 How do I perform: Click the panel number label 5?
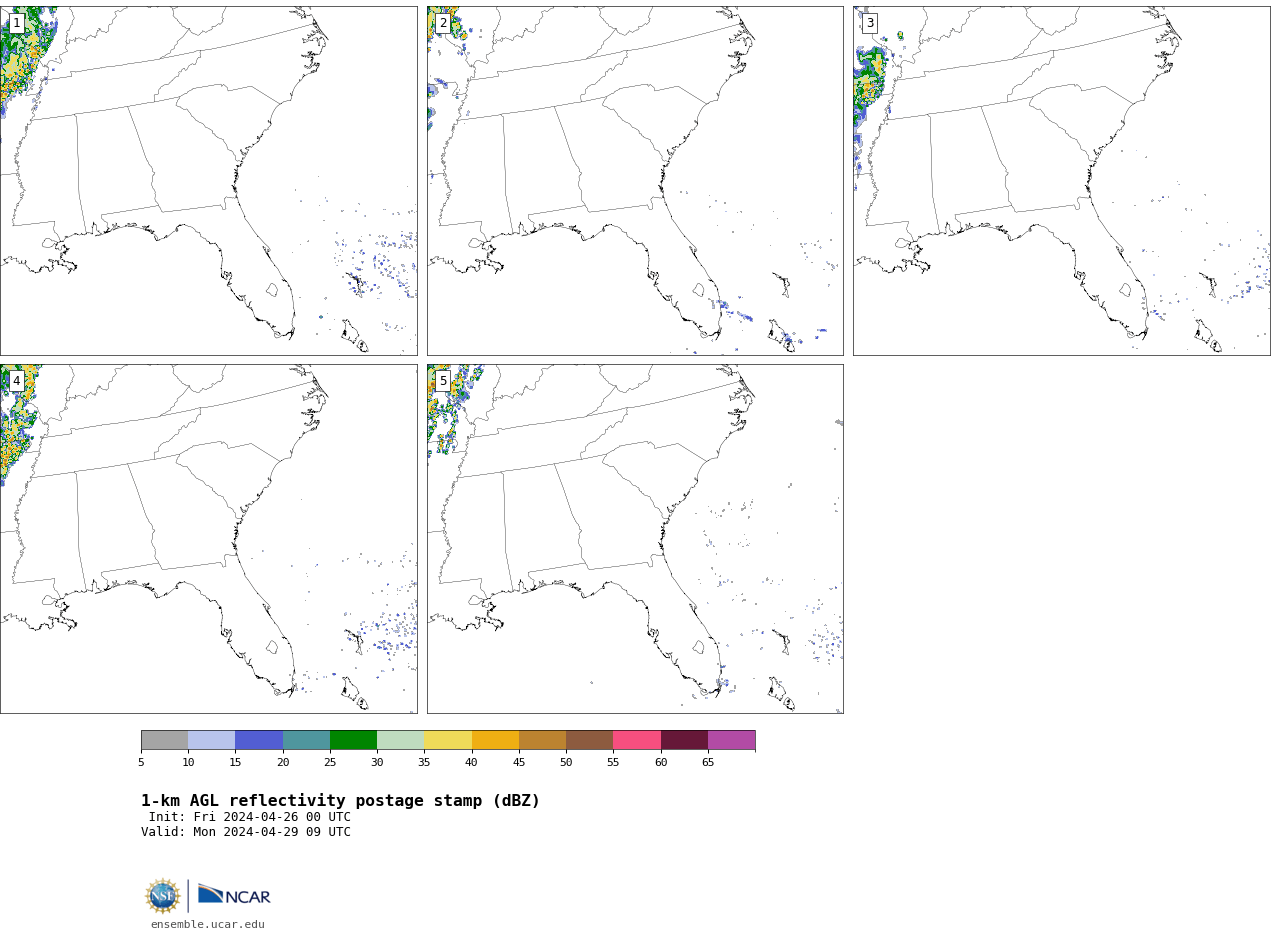443,381
